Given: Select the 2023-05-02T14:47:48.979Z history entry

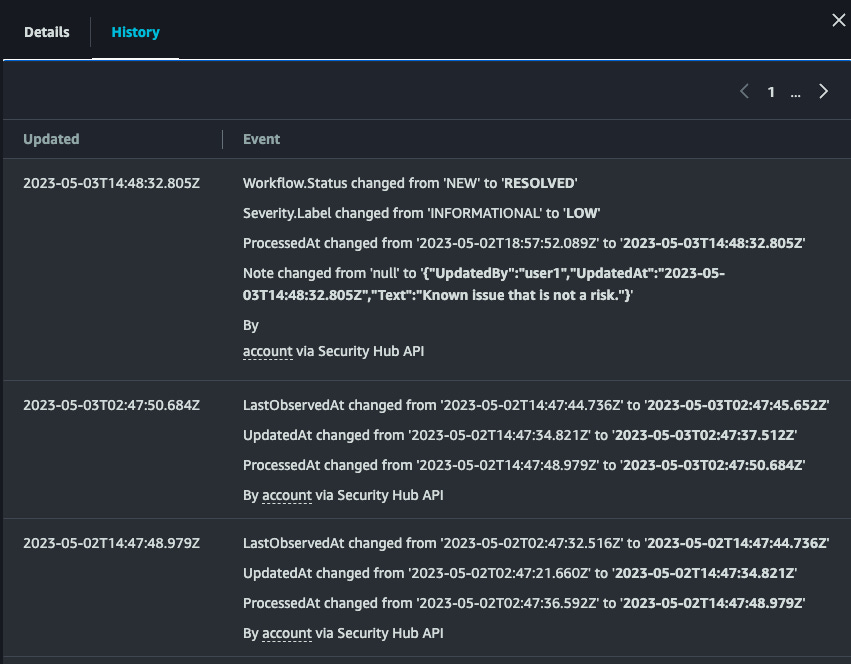Looking at the screenshot, I should [x=111, y=543].
